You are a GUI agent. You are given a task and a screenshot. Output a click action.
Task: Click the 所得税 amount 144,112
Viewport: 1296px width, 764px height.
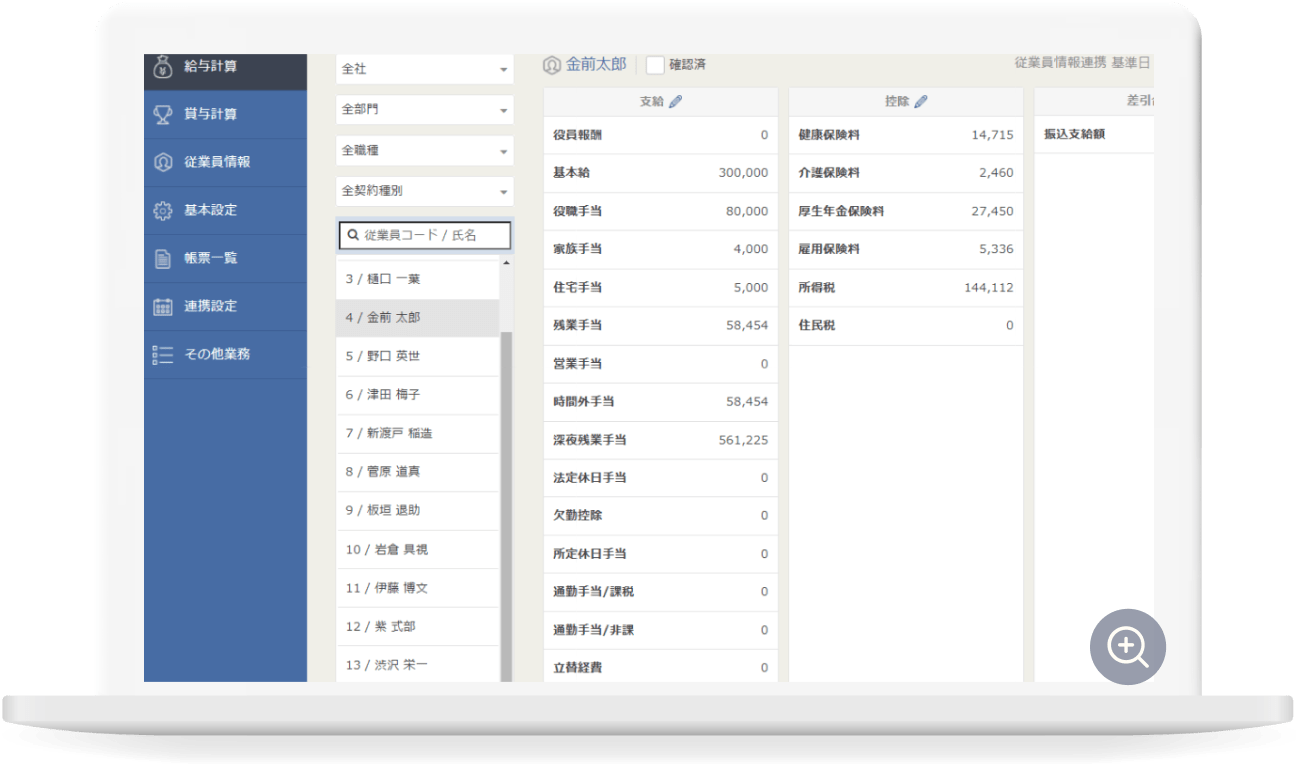click(x=989, y=287)
